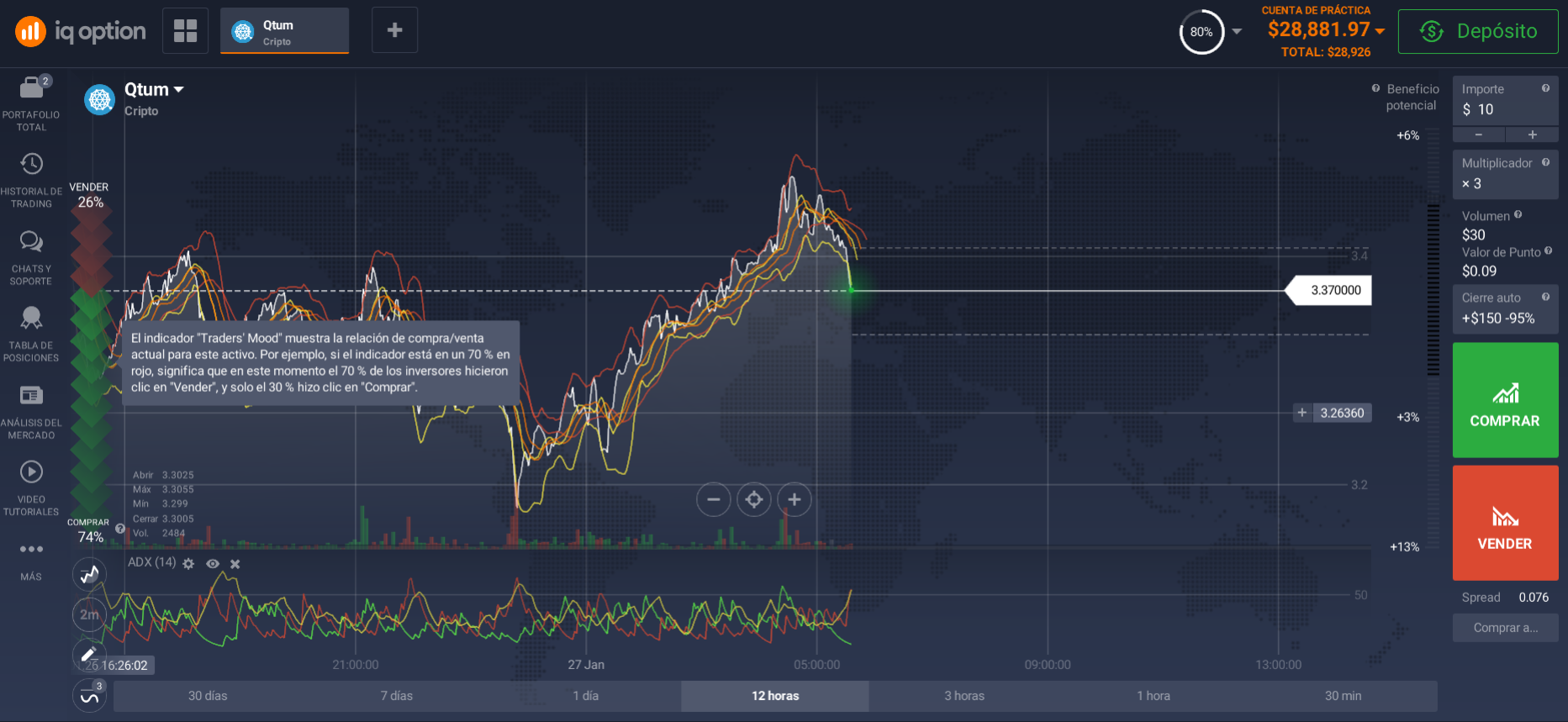Image resolution: width=1568 pixels, height=722 pixels.
Task: Open Tabla de Posiciones leaderboard
Action: click(x=31, y=335)
